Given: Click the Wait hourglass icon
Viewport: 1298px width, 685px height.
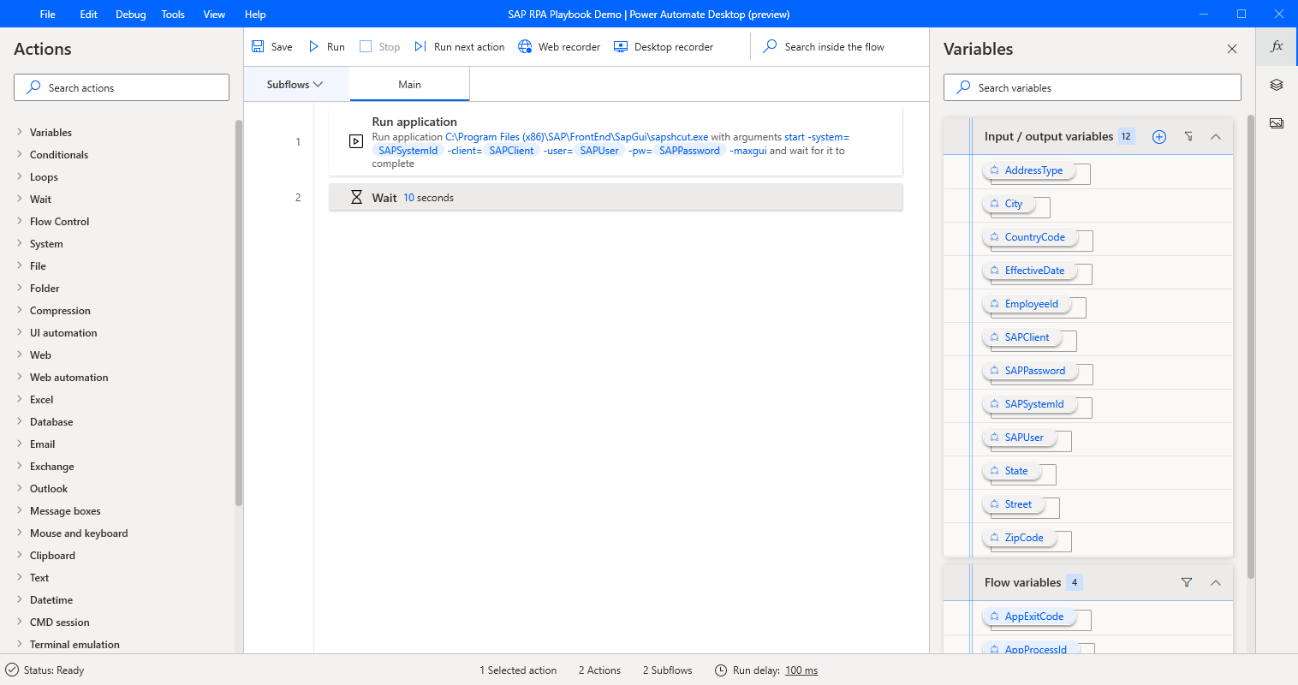Looking at the screenshot, I should 356,198.
